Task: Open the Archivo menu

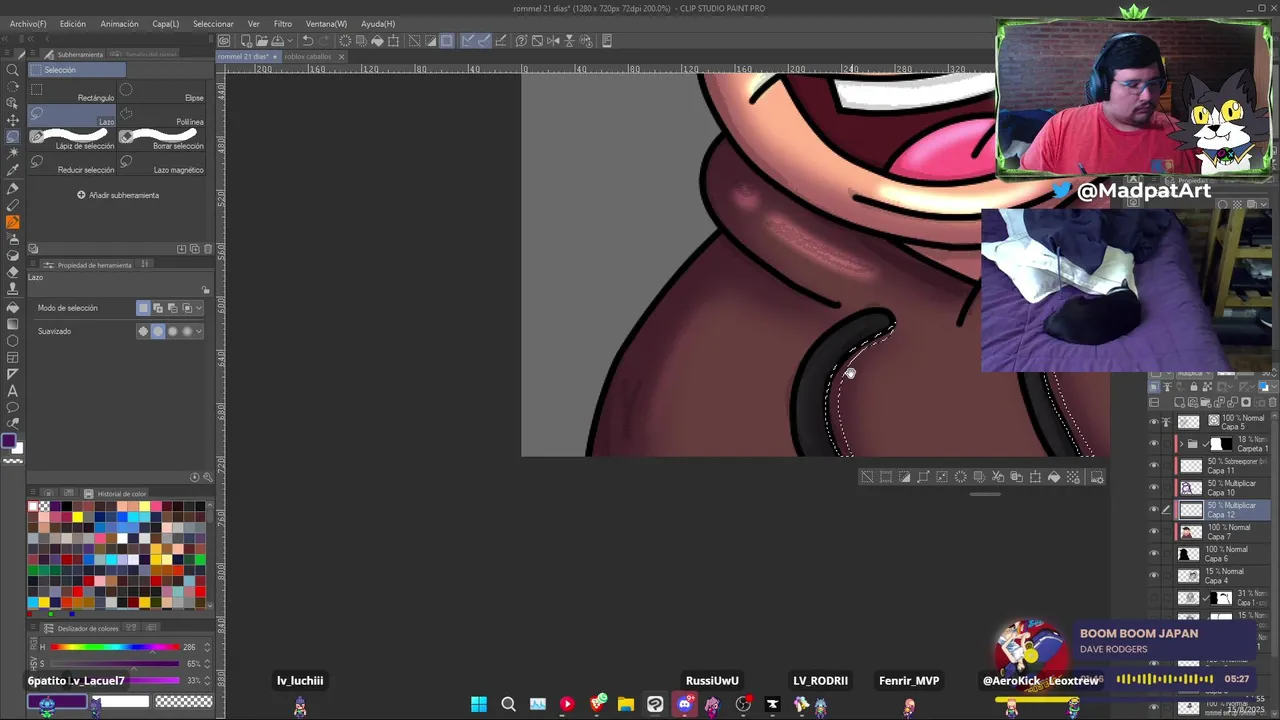Action: pyautogui.click(x=27, y=23)
